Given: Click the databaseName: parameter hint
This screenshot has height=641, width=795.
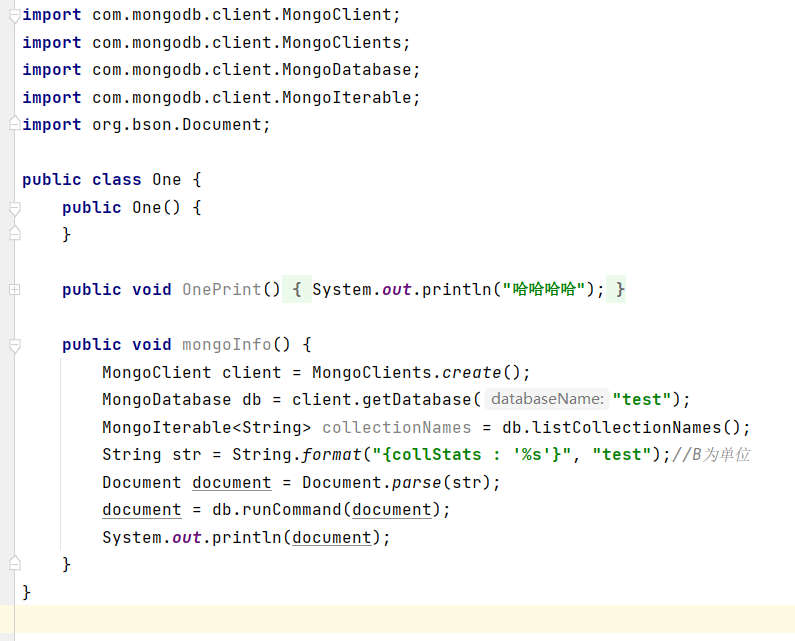Looking at the screenshot, I should point(548,399).
